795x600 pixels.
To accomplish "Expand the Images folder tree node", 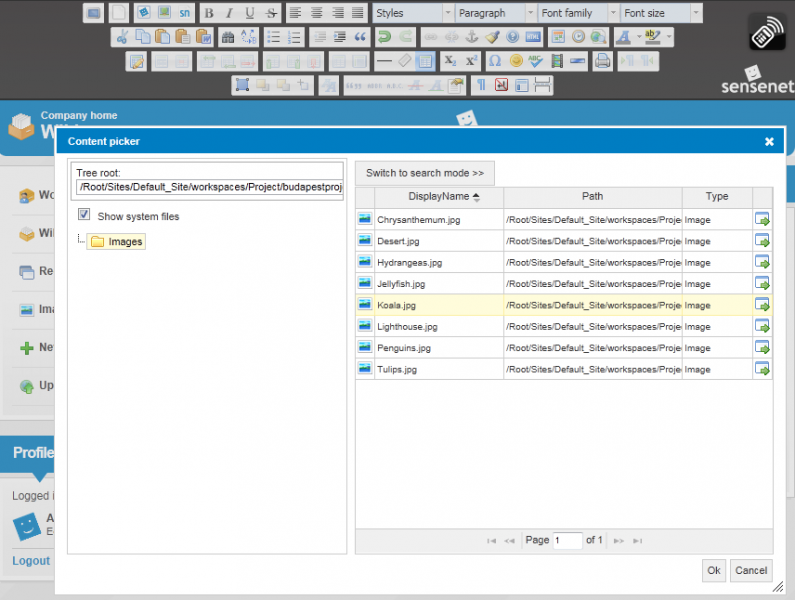I will pyautogui.click(x=81, y=239).
